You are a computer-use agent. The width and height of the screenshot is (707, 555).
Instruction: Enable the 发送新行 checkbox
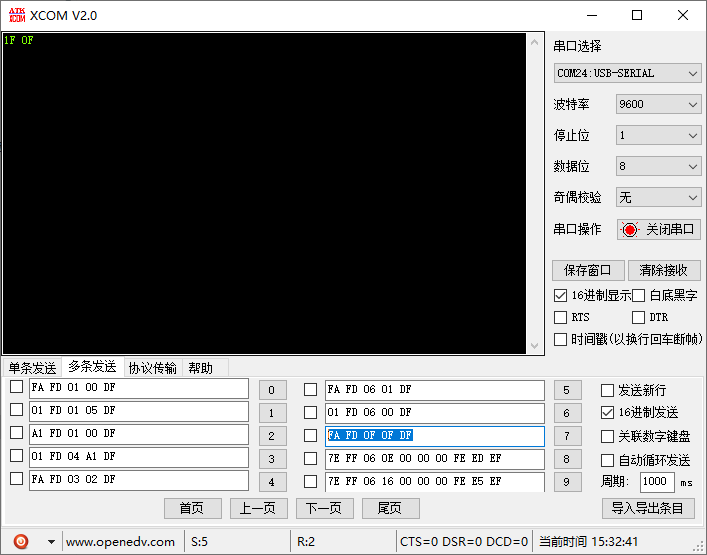point(607,390)
